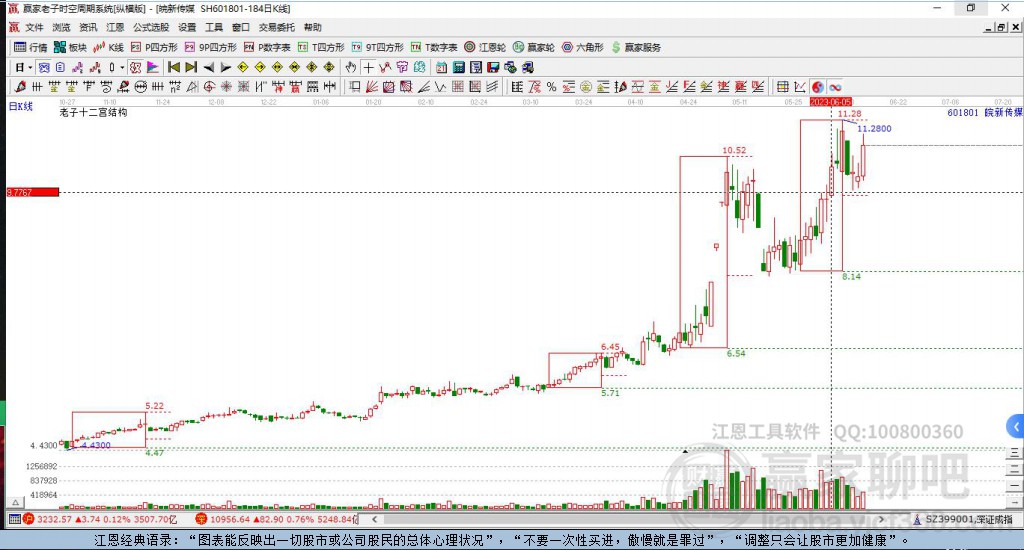Viewport: 1024px width, 550px height.
Task: Click the red floppy save icon
Action: pos(493,67)
